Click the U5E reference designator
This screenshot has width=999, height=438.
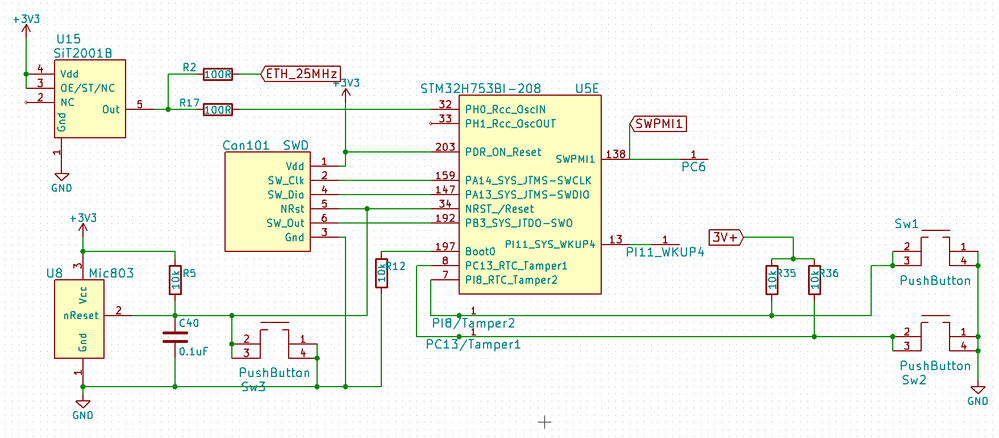pyautogui.click(x=587, y=87)
